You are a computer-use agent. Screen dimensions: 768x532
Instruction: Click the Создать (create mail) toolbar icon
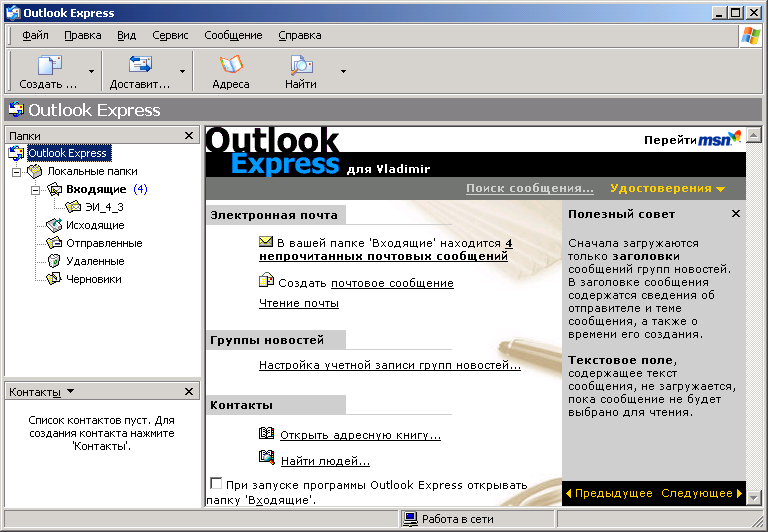(x=49, y=64)
